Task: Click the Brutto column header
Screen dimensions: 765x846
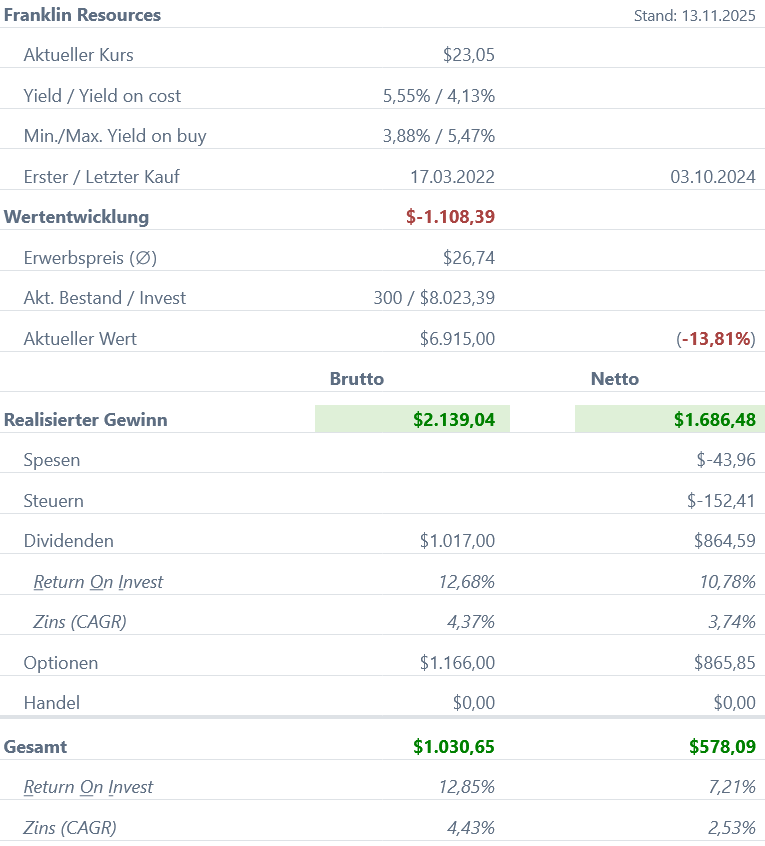Action: point(357,379)
